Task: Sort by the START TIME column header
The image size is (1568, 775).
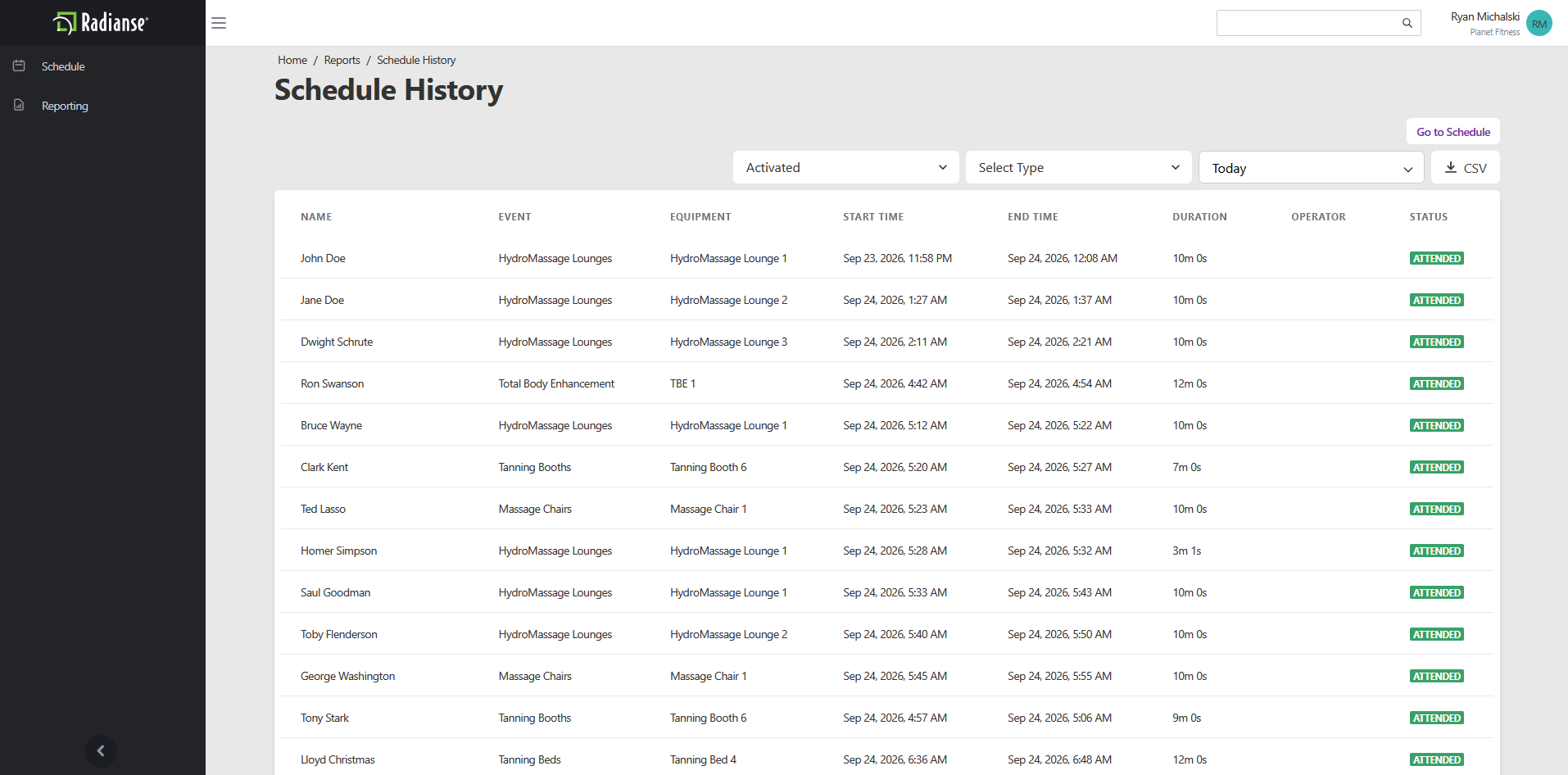Action: pyautogui.click(x=873, y=217)
